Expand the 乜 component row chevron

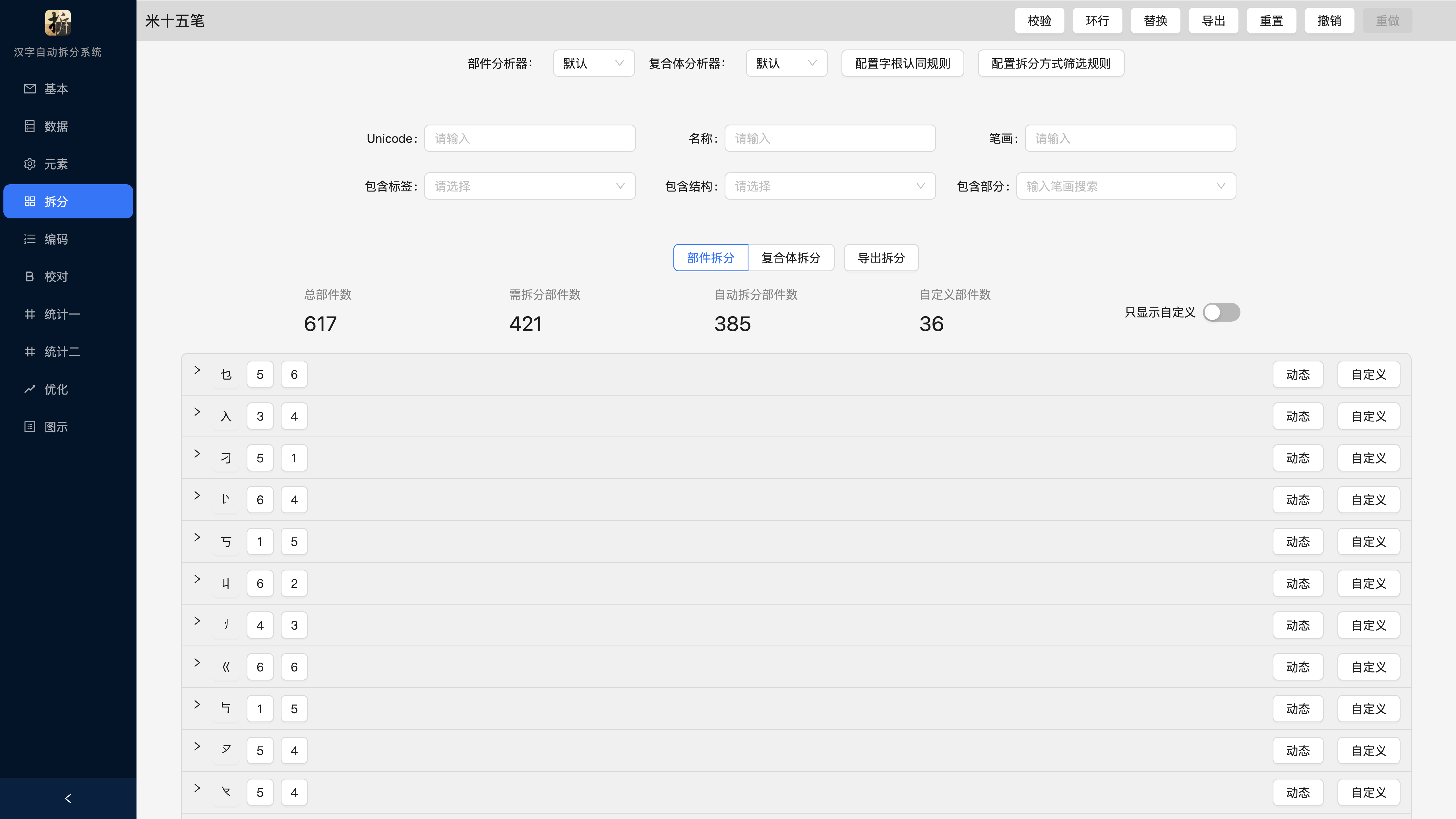[x=197, y=370]
